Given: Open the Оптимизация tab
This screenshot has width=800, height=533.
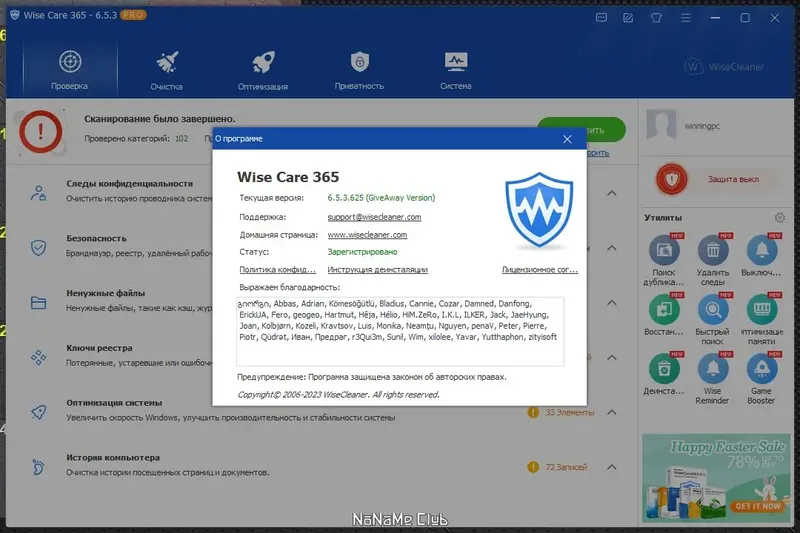Looking at the screenshot, I should click(263, 70).
